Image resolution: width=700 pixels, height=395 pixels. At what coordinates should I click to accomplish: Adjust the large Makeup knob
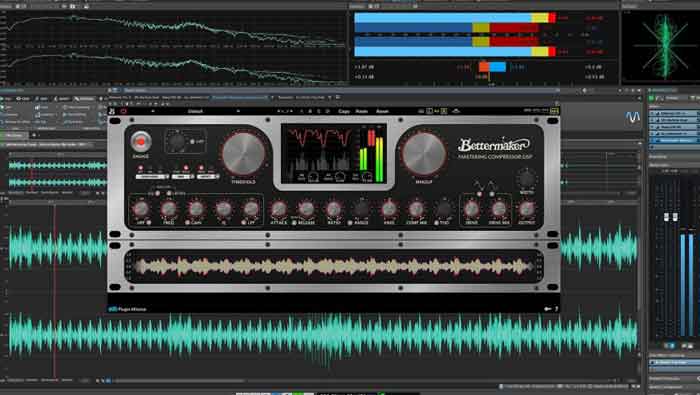point(424,154)
